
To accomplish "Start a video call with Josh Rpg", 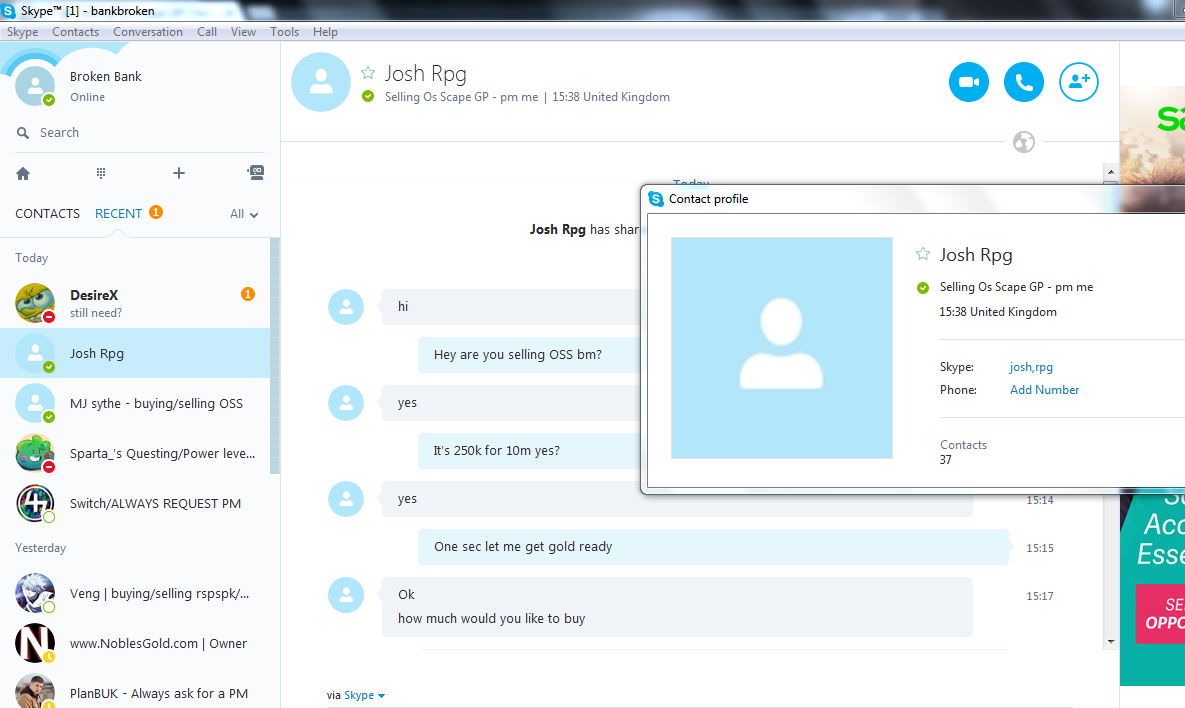I will 968,82.
